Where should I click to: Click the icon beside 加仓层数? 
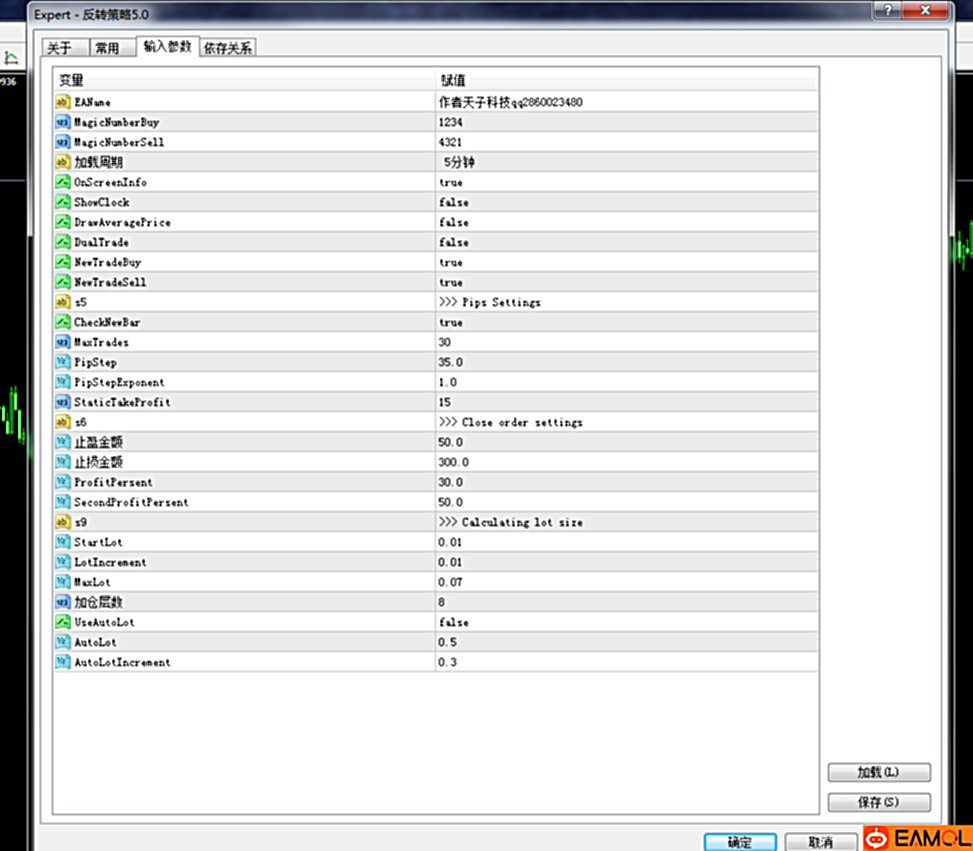[x=63, y=602]
